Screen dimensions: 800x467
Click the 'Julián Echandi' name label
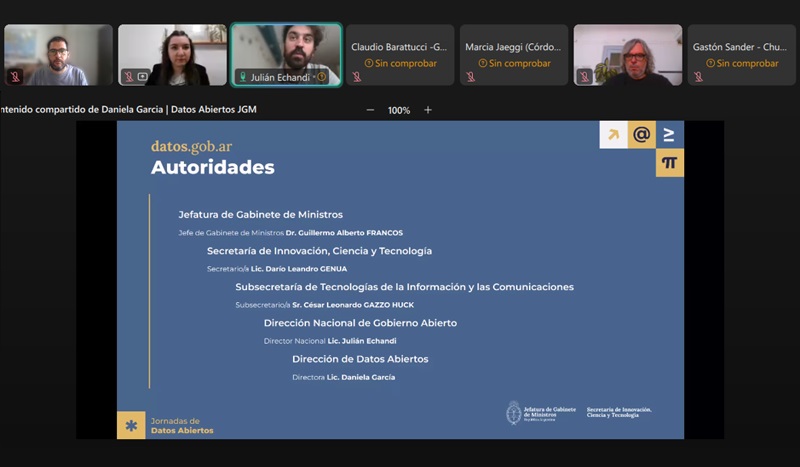point(280,78)
